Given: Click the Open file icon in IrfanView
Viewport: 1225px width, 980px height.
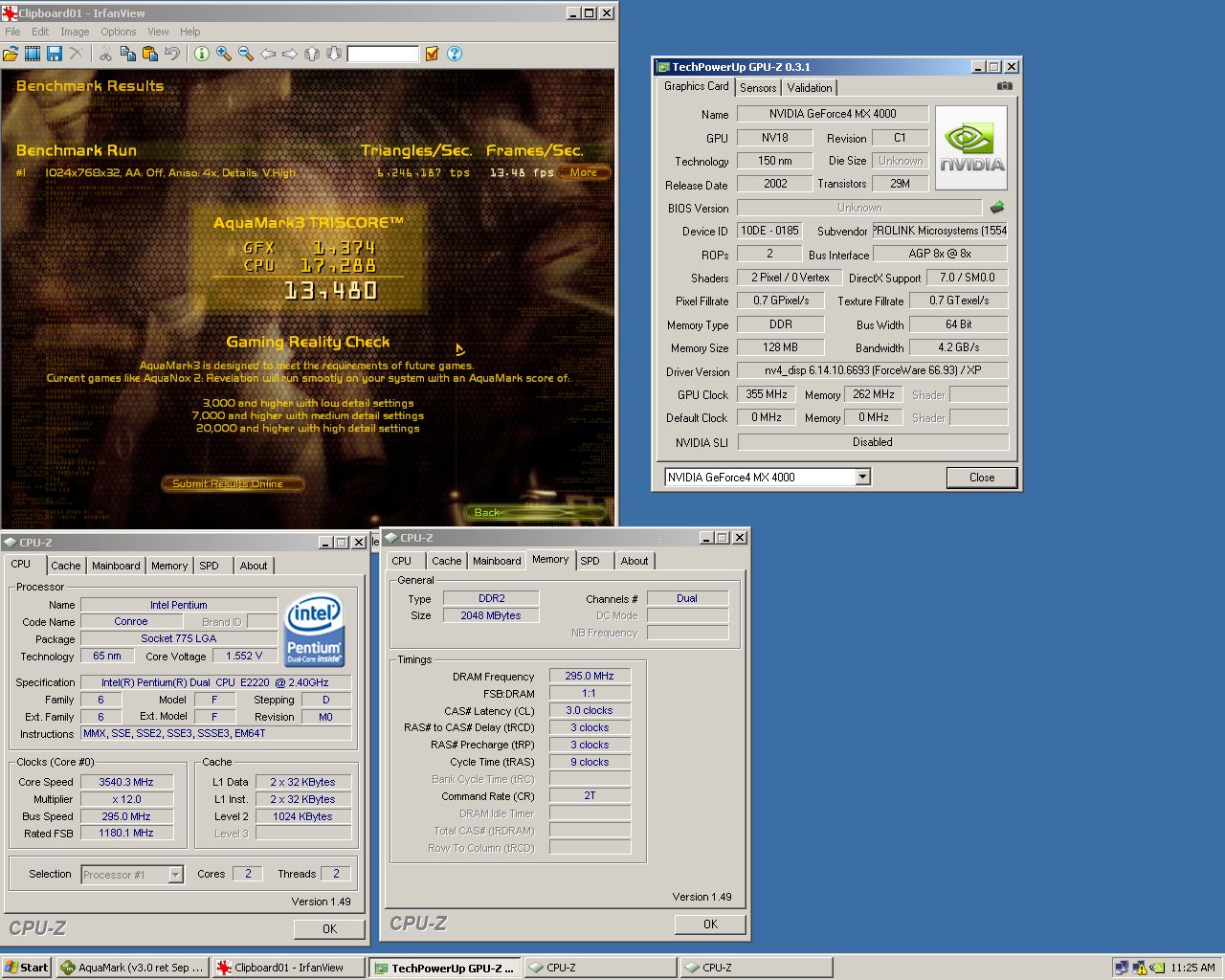Looking at the screenshot, I should coord(11,55).
